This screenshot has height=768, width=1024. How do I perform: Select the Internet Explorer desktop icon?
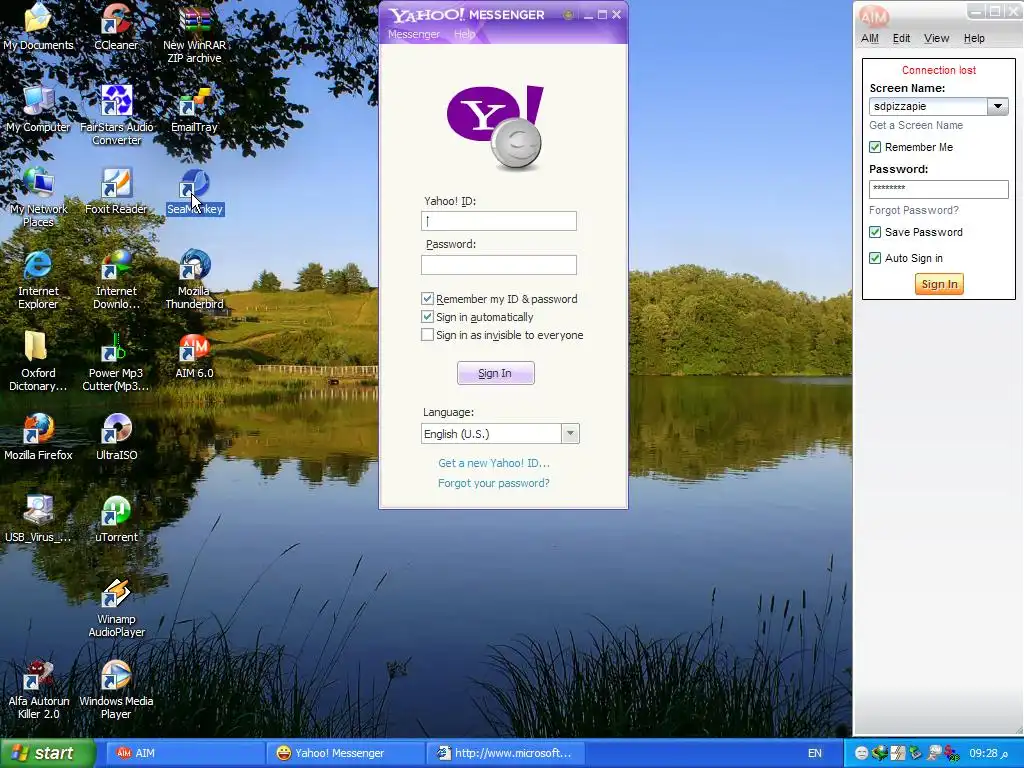pyautogui.click(x=38, y=279)
